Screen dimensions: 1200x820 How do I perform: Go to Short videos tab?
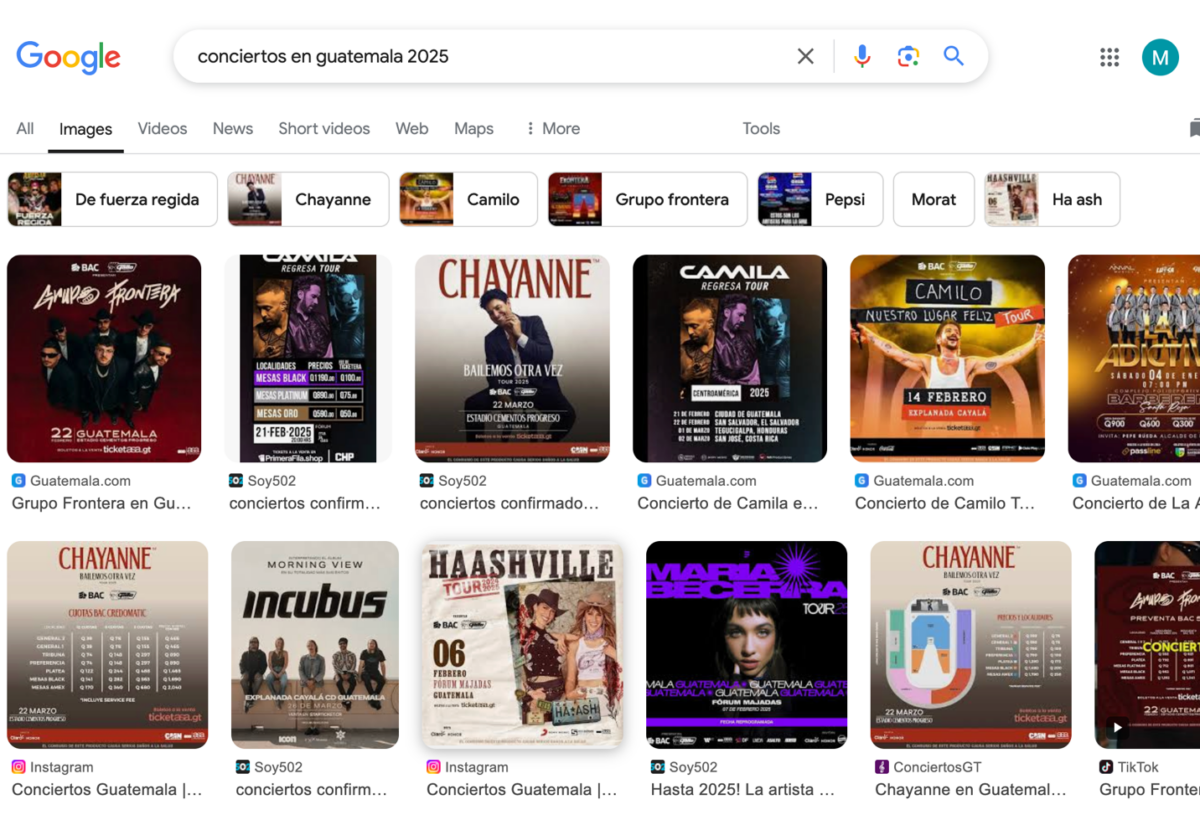(x=324, y=128)
